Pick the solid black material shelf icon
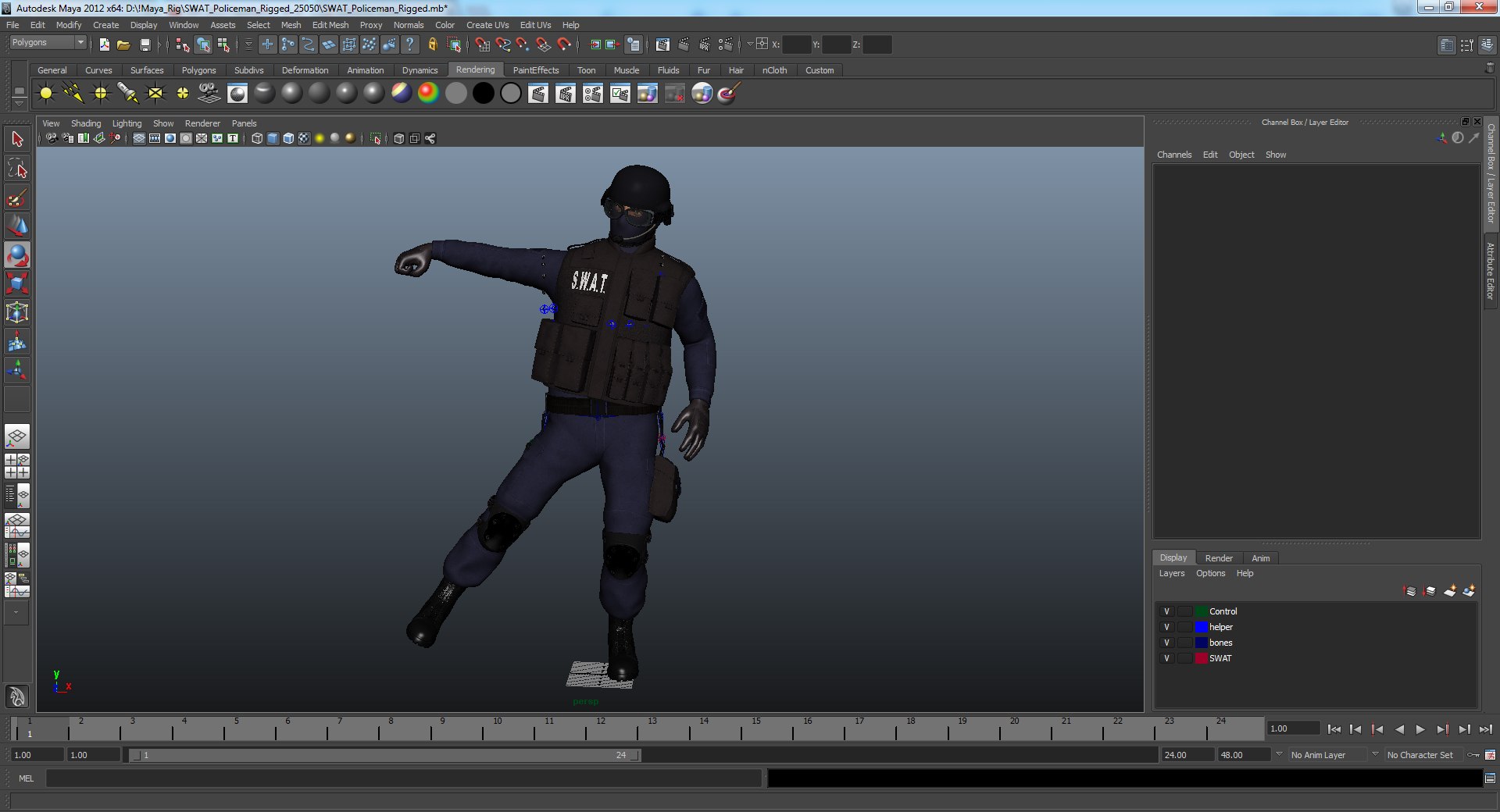Viewport: 1500px width, 812px height. [484, 94]
